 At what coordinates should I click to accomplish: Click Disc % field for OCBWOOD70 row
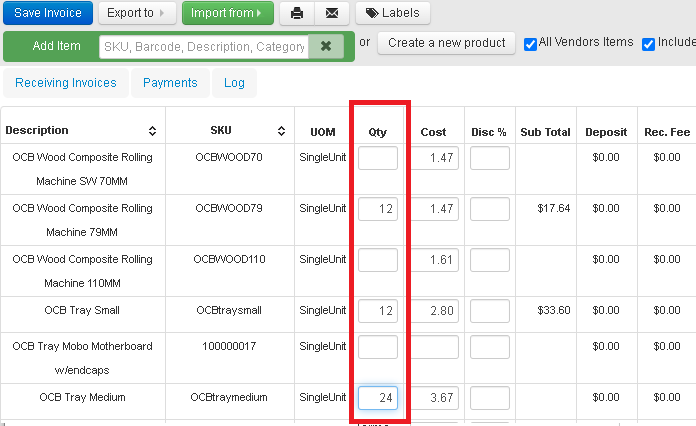(490, 158)
